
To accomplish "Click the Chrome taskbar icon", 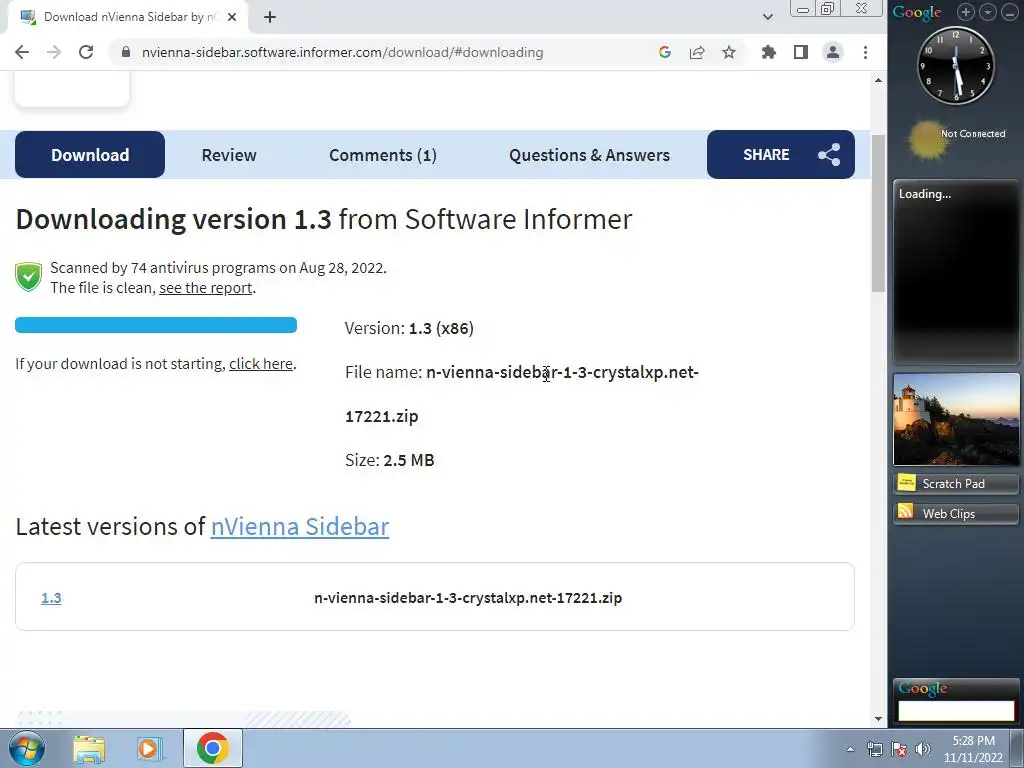I will pos(212,748).
